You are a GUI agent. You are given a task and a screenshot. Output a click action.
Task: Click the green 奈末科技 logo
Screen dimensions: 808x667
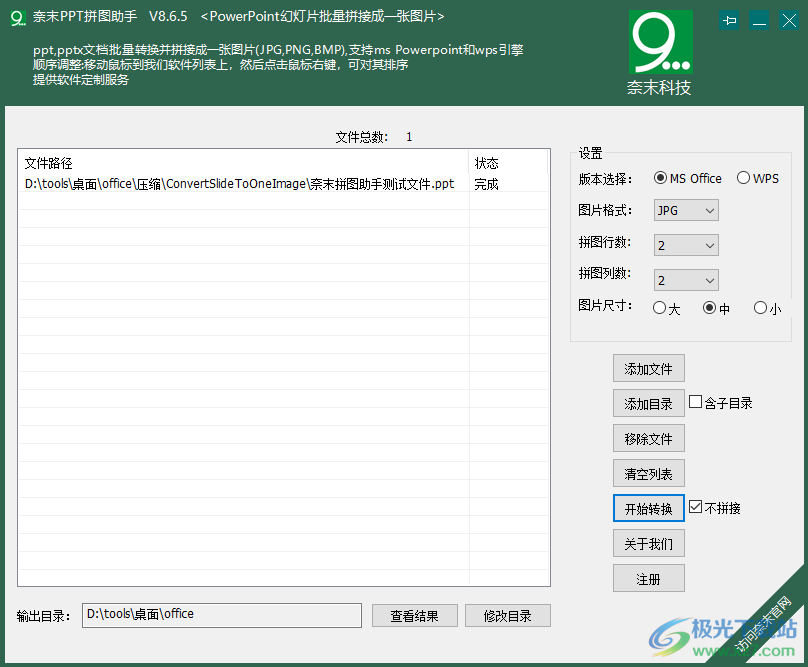coord(659,45)
